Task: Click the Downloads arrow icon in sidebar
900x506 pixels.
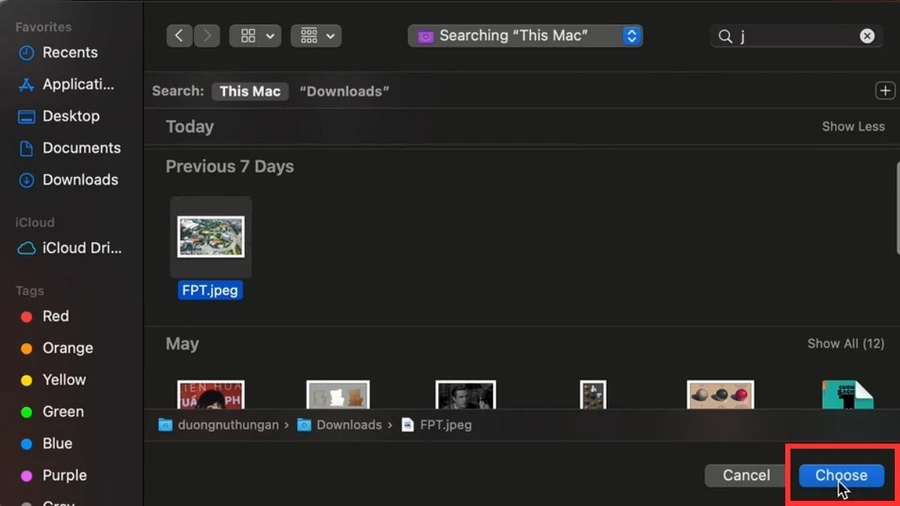Action: 26,180
